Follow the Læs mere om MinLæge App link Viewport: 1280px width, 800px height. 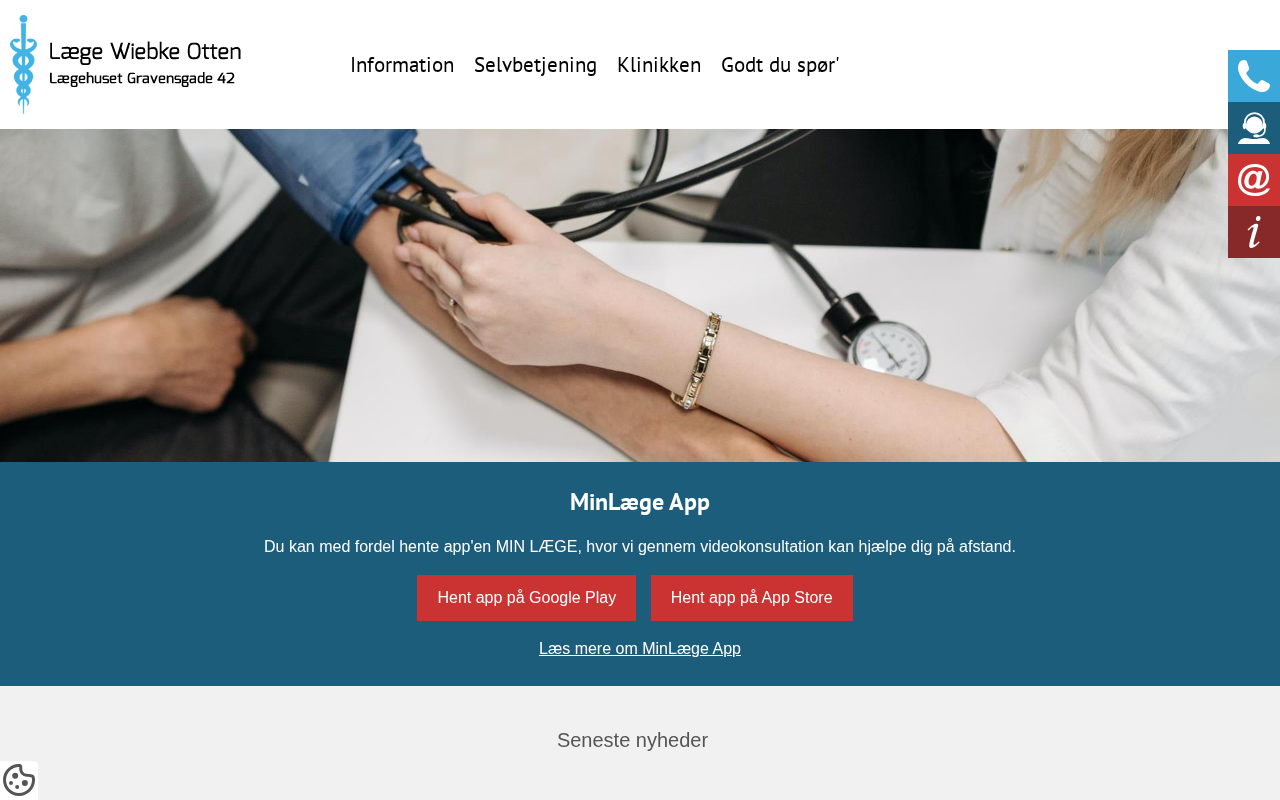(640, 648)
